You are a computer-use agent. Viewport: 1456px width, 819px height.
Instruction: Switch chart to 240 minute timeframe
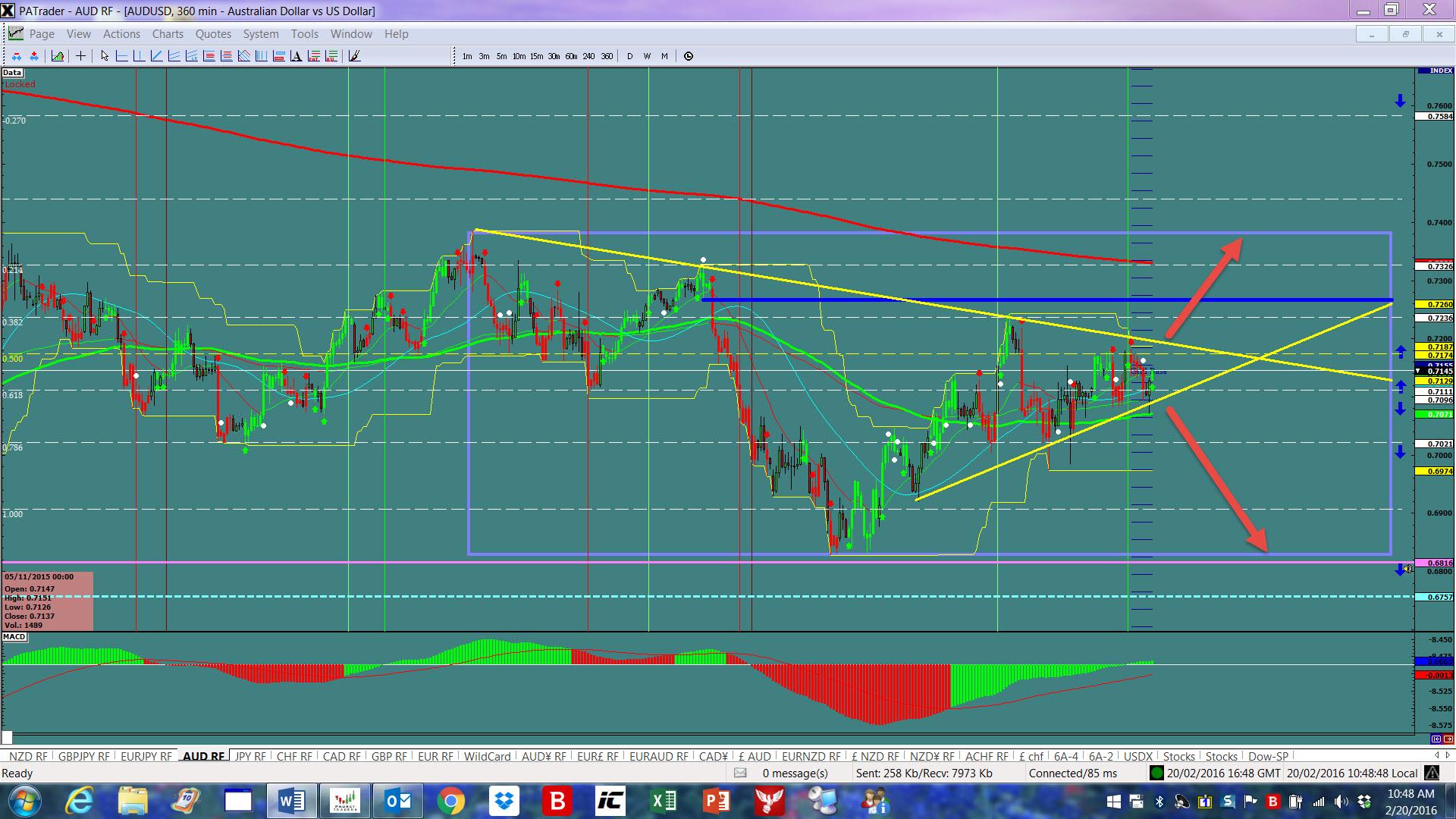point(588,56)
